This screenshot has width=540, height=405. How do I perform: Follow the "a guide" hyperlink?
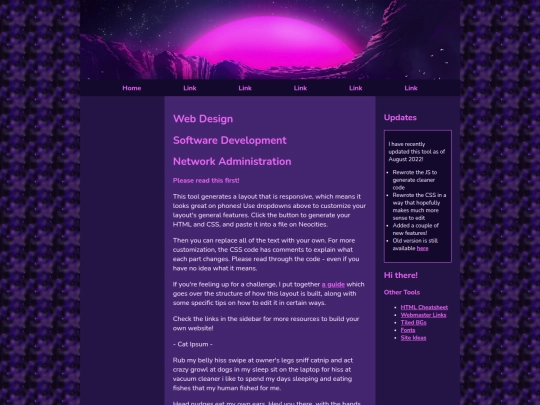pos(333,284)
